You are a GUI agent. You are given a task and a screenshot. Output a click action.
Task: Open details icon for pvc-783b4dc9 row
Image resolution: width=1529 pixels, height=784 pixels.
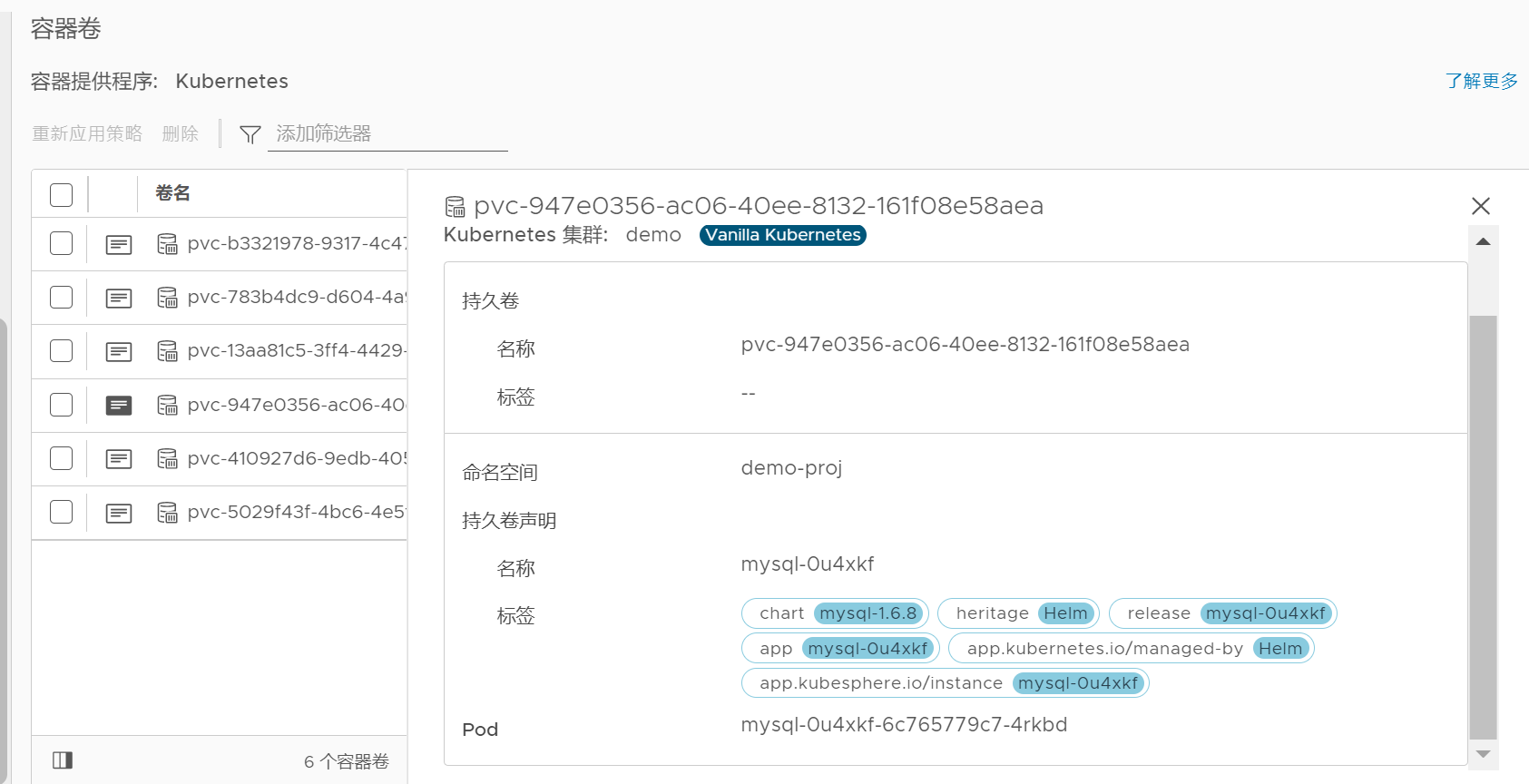click(119, 298)
